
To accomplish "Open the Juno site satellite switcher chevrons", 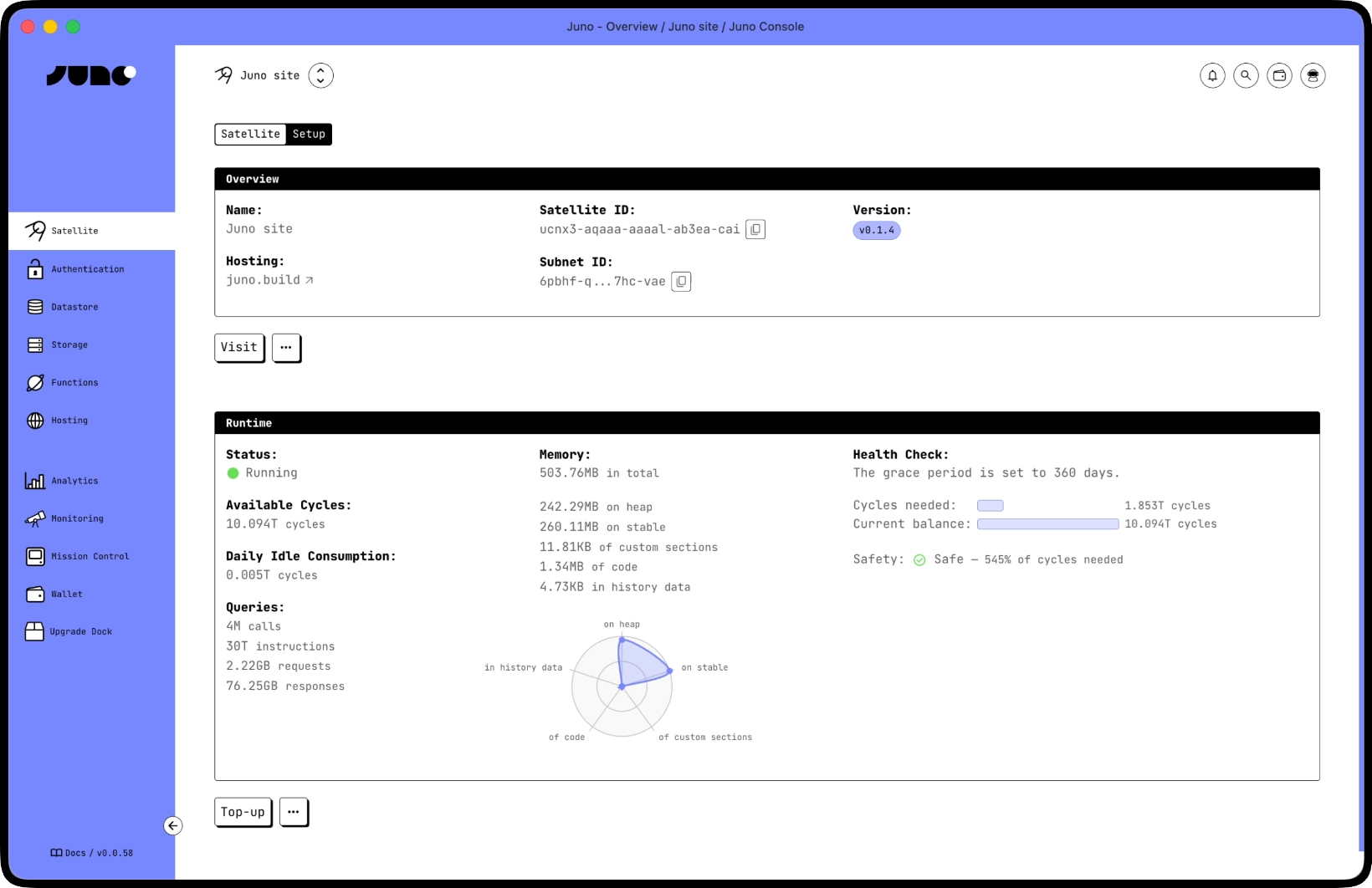I will click(x=320, y=75).
